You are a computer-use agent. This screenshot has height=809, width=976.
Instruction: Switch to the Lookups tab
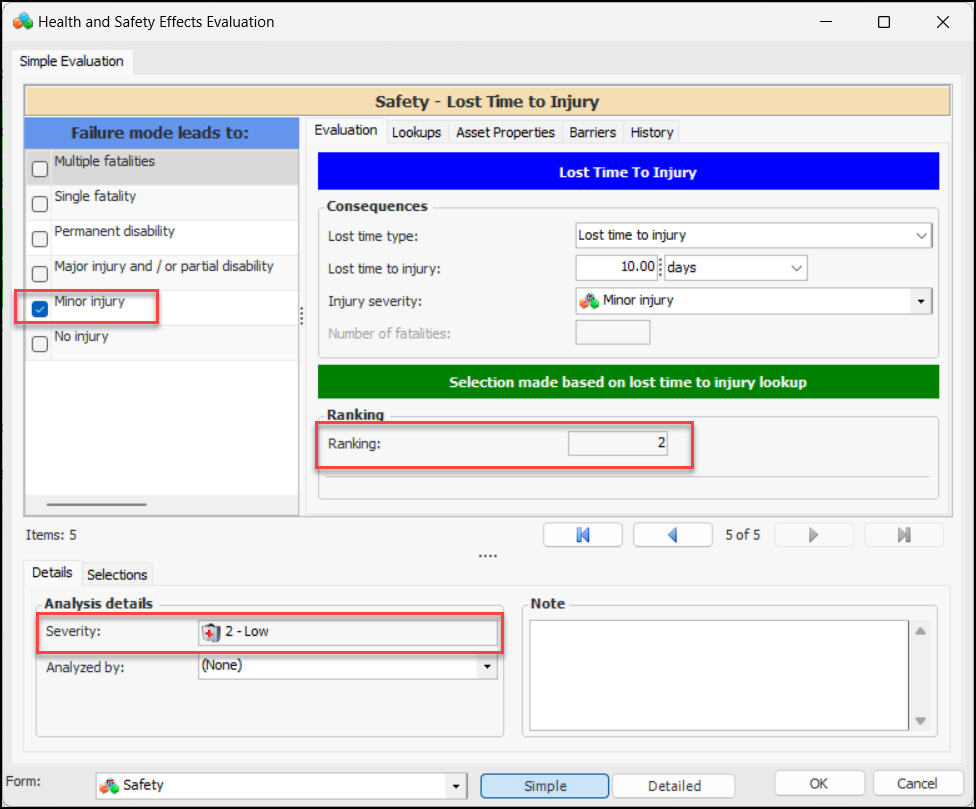pos(416,132)
